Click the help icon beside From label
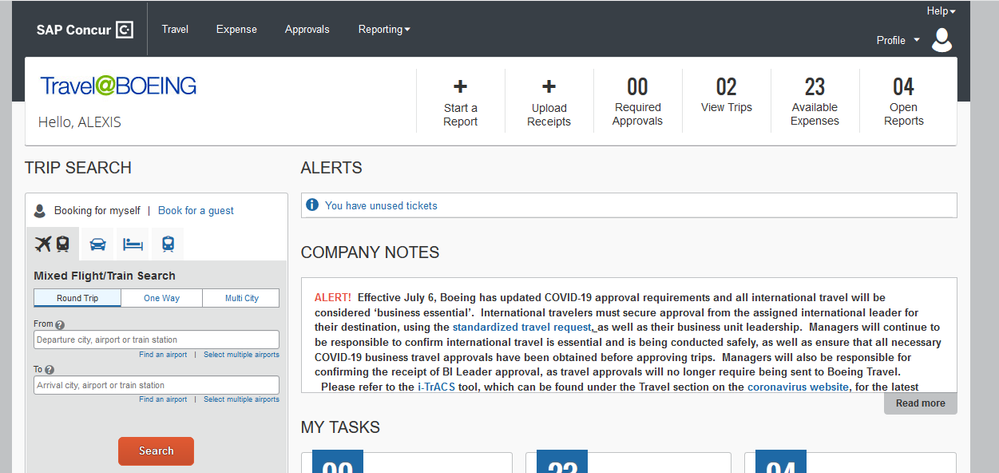This screenshot has height=473, width=999. (x=60, y=324)
